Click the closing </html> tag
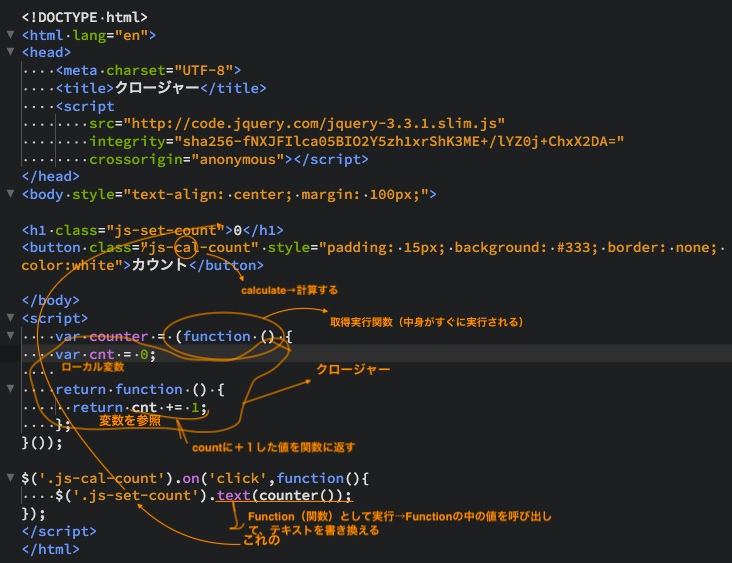The image size is (732, 563). [x=51, y=549]
